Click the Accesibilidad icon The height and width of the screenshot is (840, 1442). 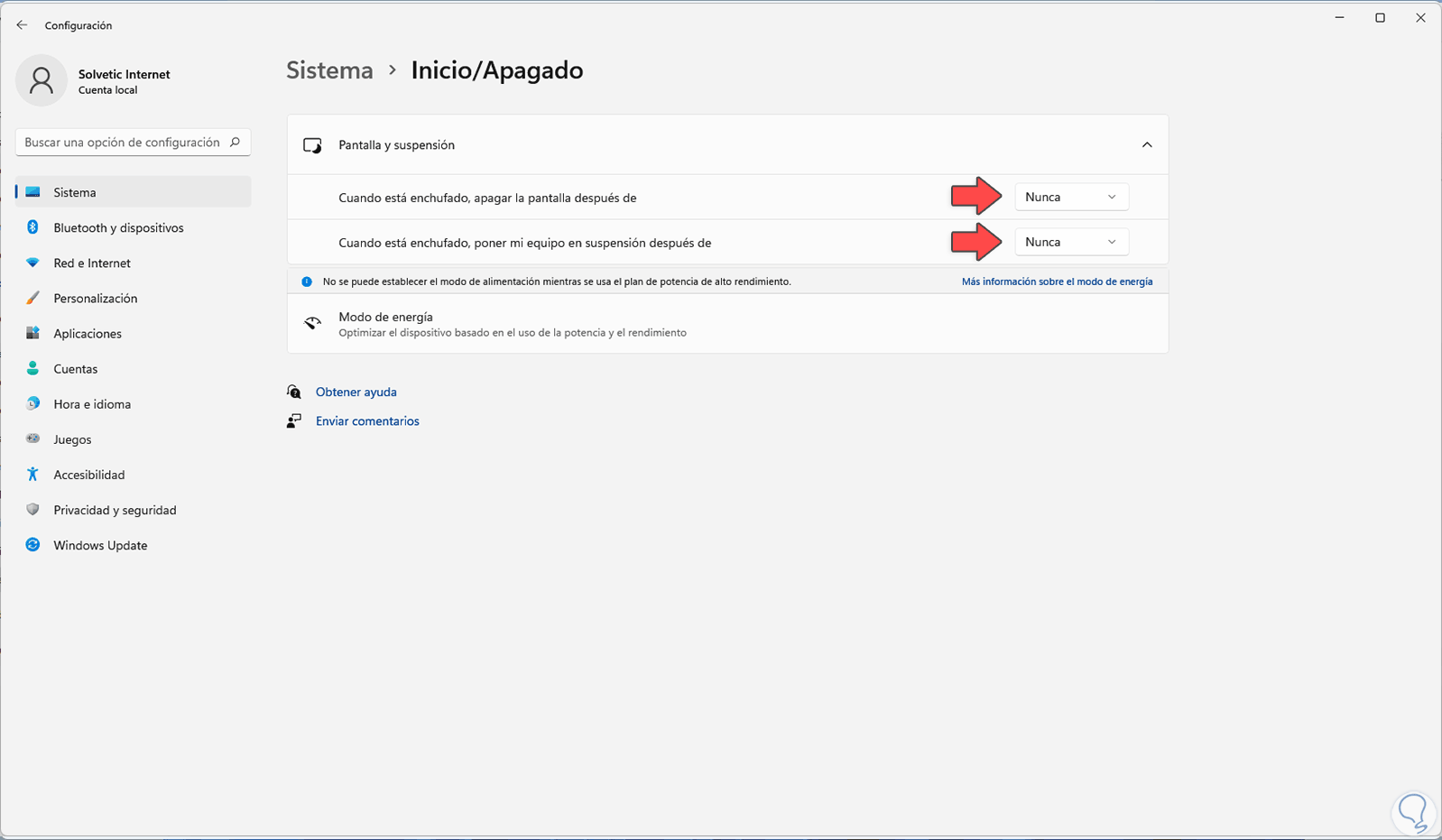coord(32,475)
